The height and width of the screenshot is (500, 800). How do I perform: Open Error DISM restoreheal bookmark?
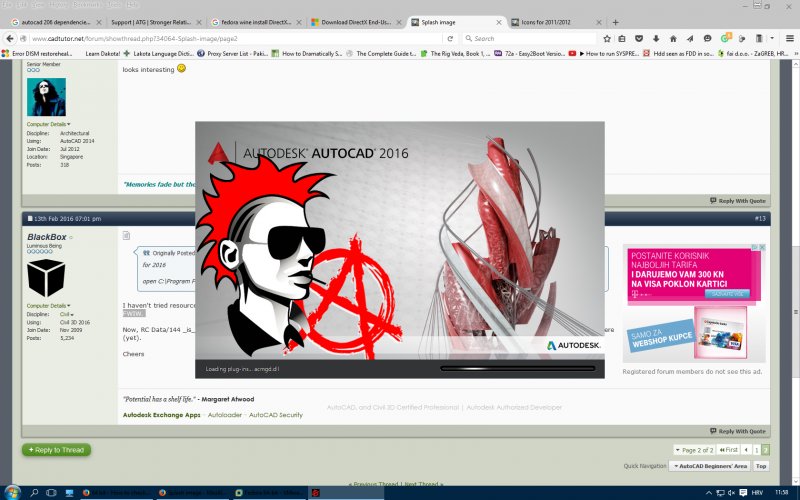(37, 53)
